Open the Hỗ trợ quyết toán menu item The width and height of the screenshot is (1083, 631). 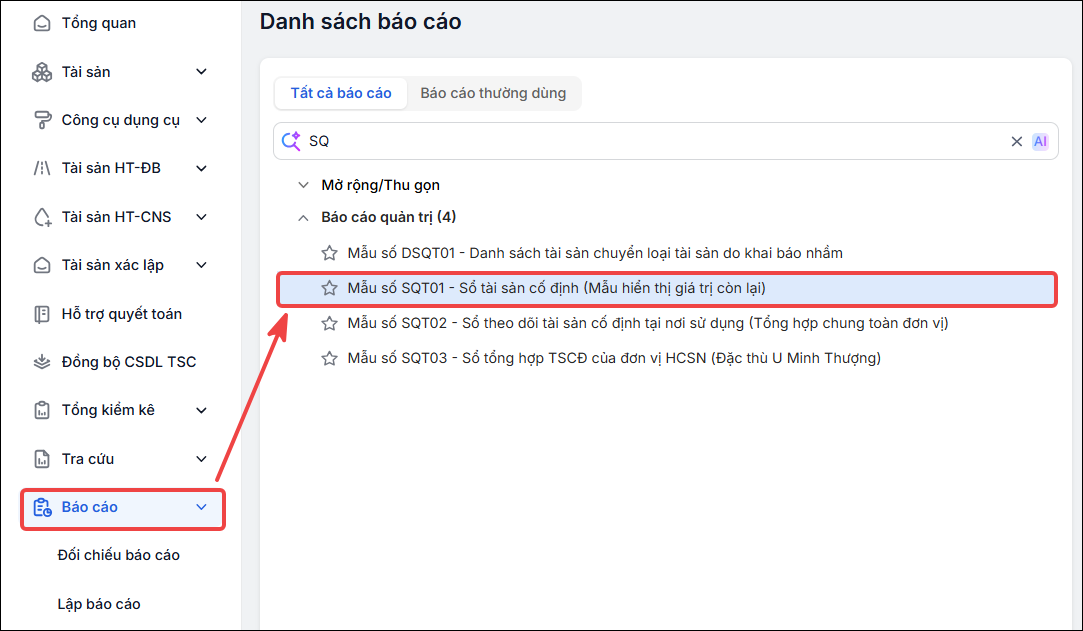tap(122, 314)
